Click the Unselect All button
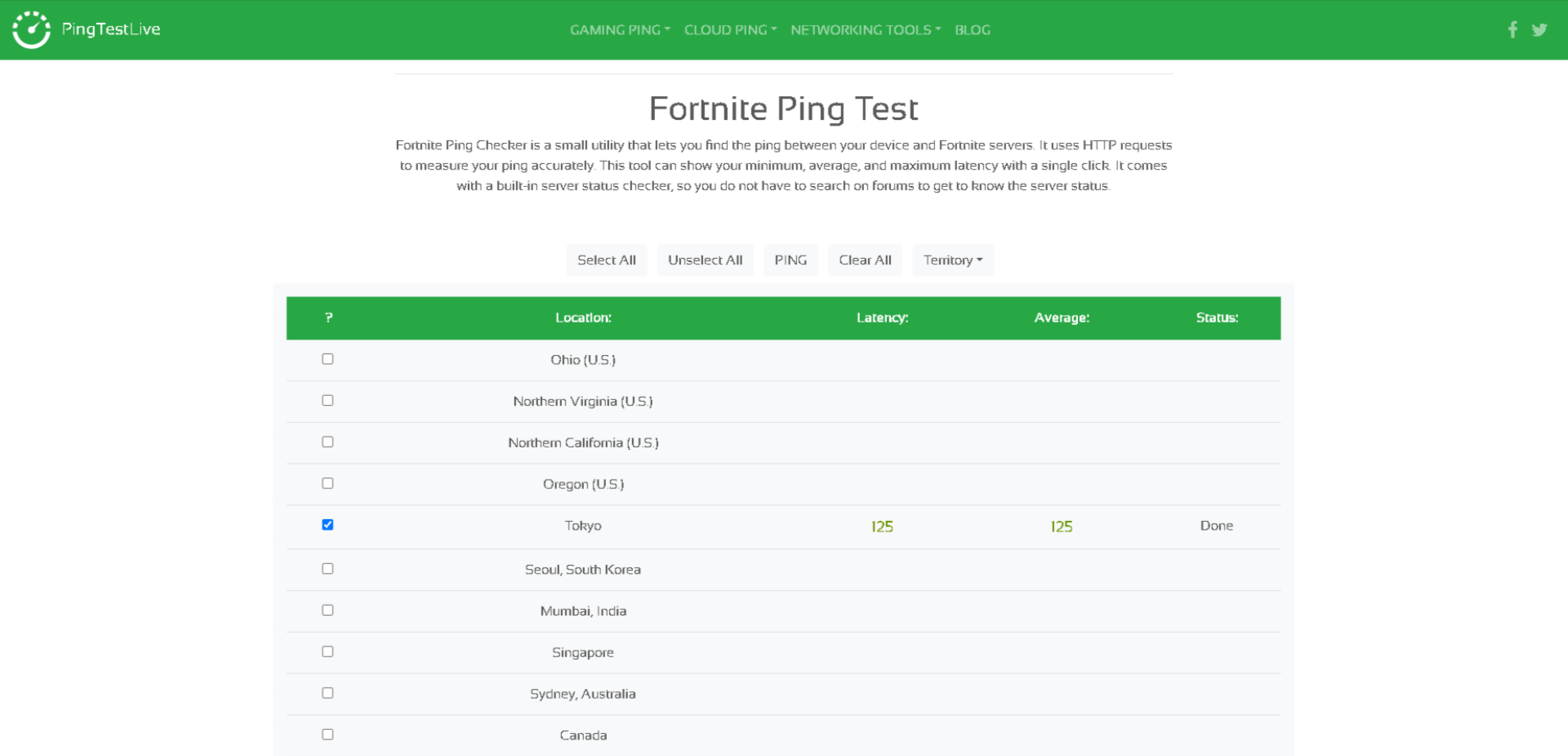The image size is (1568, 756). [x=706, y=260]
